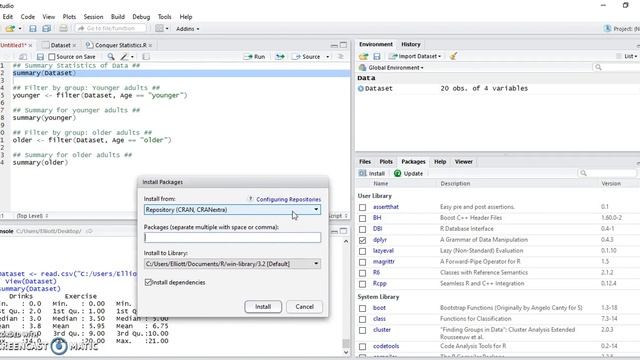This screenshot has width=640, height=360.
Task: Click the Environment search field
Action: [616, 67]
